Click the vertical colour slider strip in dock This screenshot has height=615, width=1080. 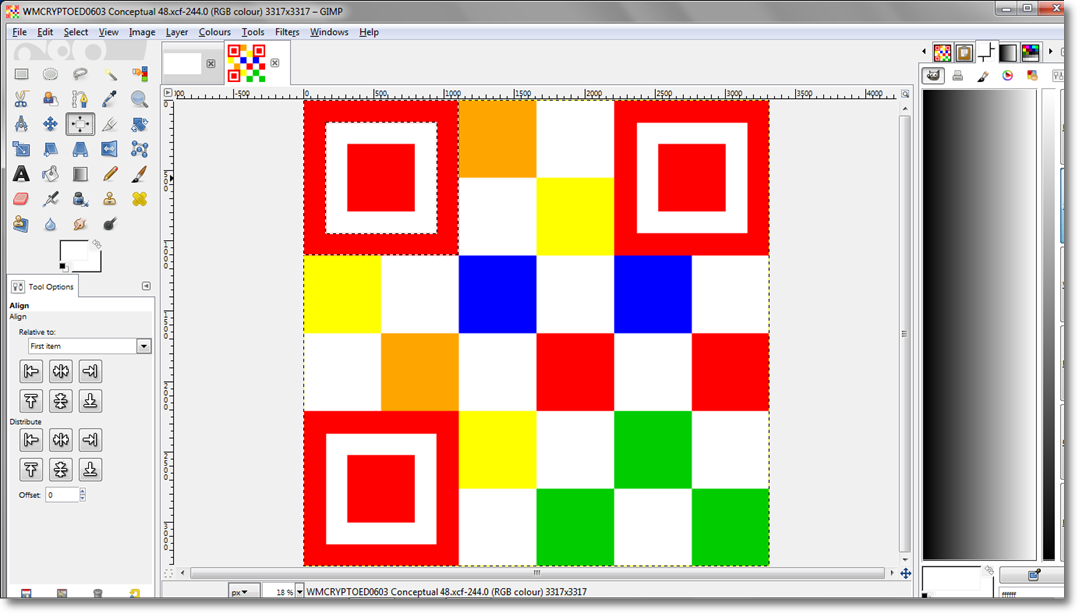(x=1049, y=324)
